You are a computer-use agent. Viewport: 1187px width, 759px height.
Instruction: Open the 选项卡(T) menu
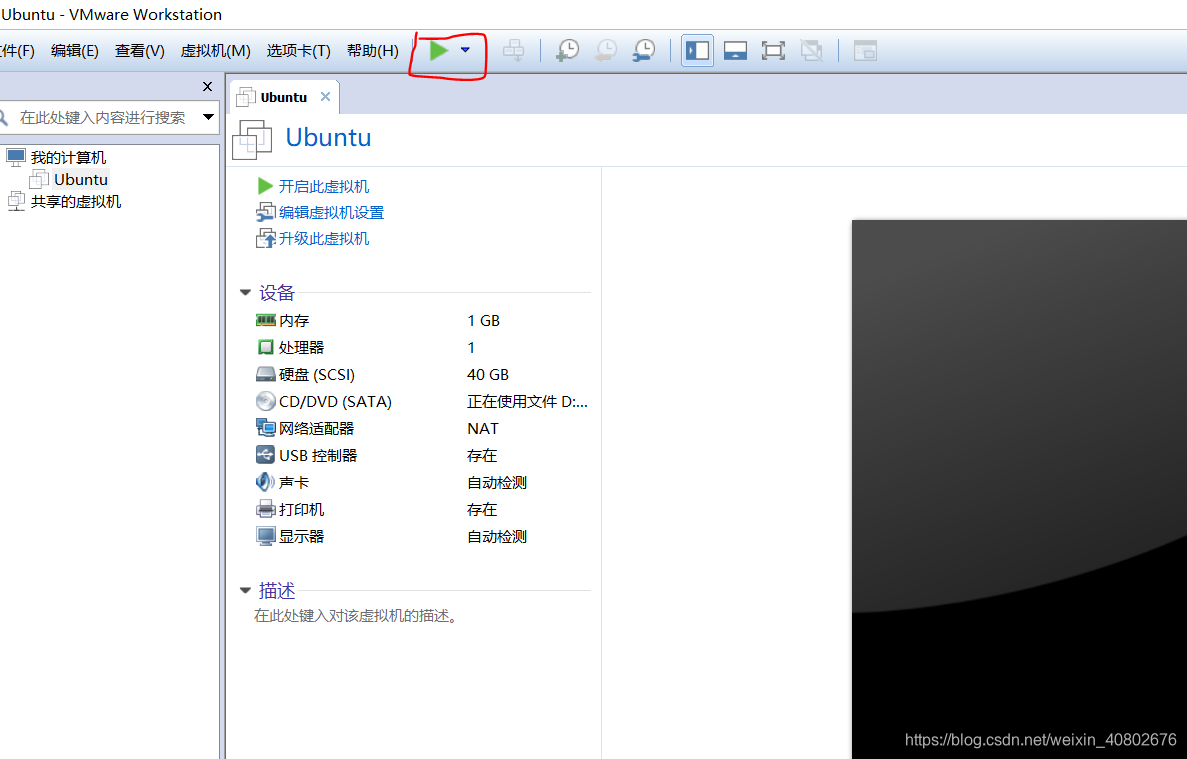[x=298, y=51]
